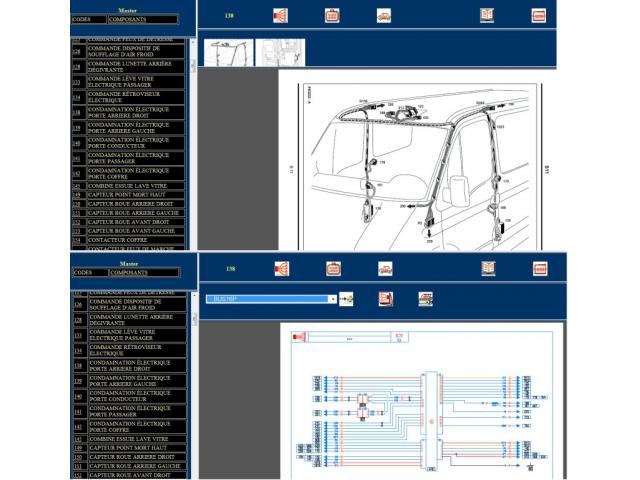Click the red document icon after the dropdown
640x480 pixels.
point(386,299)
